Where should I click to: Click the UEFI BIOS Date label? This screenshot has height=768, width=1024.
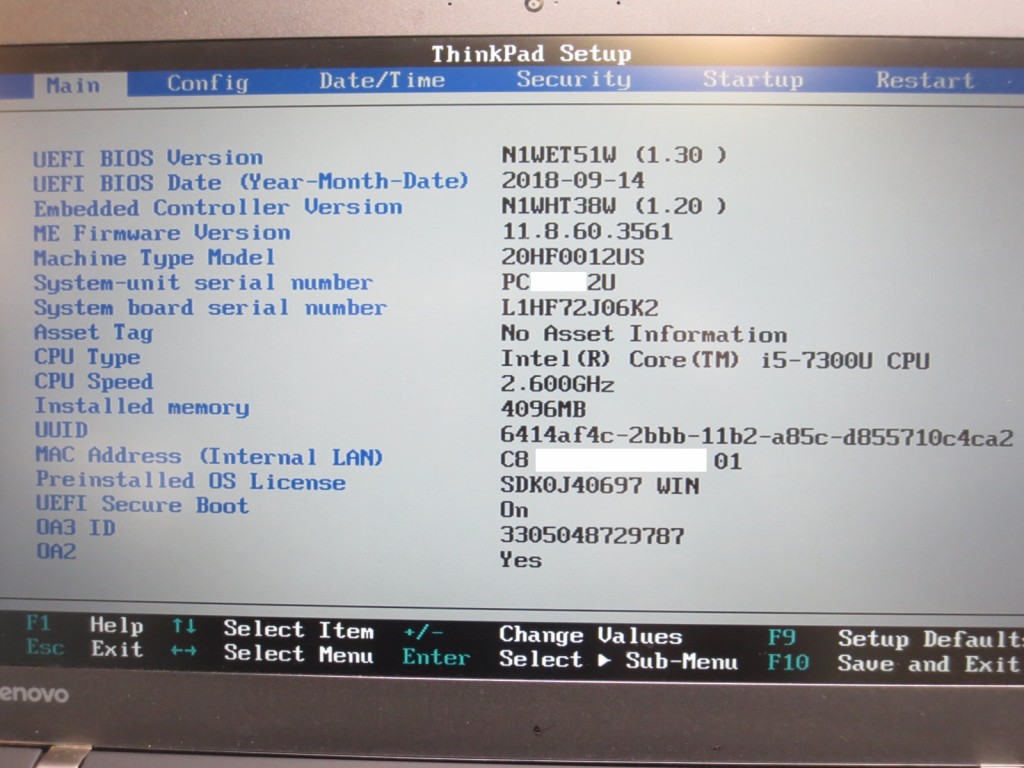tap(251, 182)
